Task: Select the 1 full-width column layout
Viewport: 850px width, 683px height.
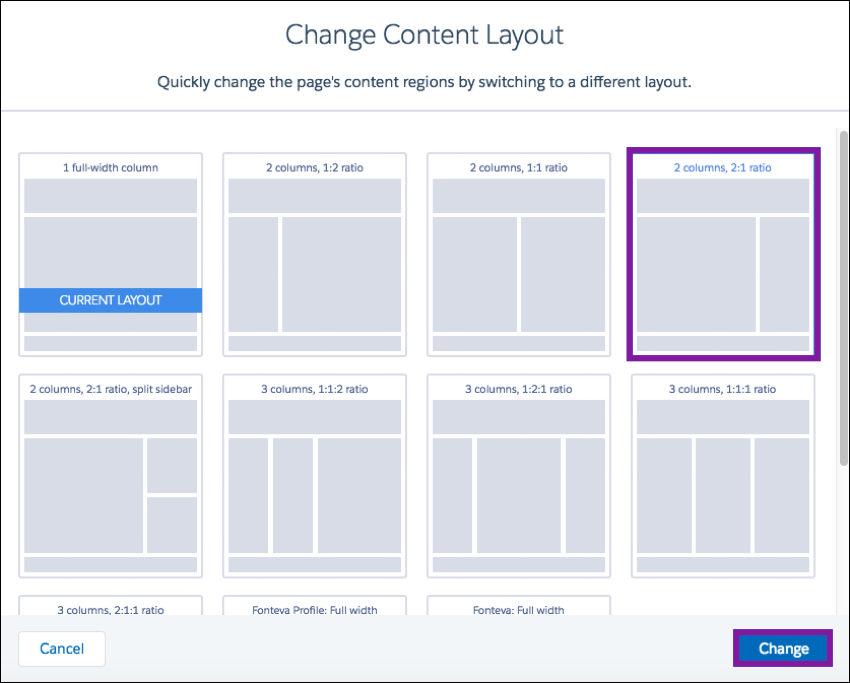Action: tap(111, 254)
